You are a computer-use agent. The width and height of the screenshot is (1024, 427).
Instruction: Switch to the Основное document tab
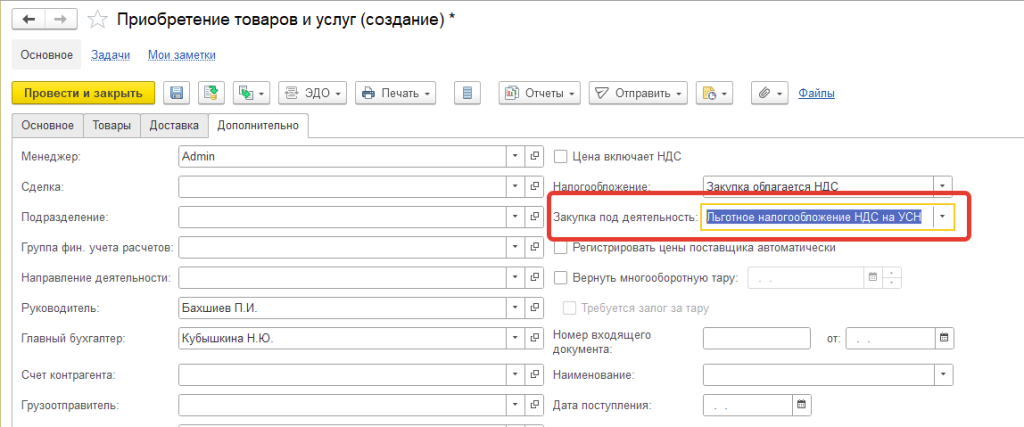48,125
